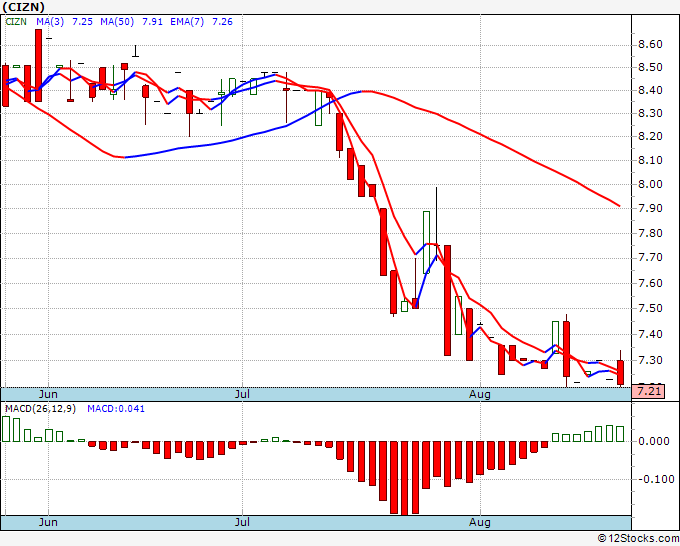This screenshot has width=680, height=546.
Task: Select the MA(3) legend label
Action: 50,22
